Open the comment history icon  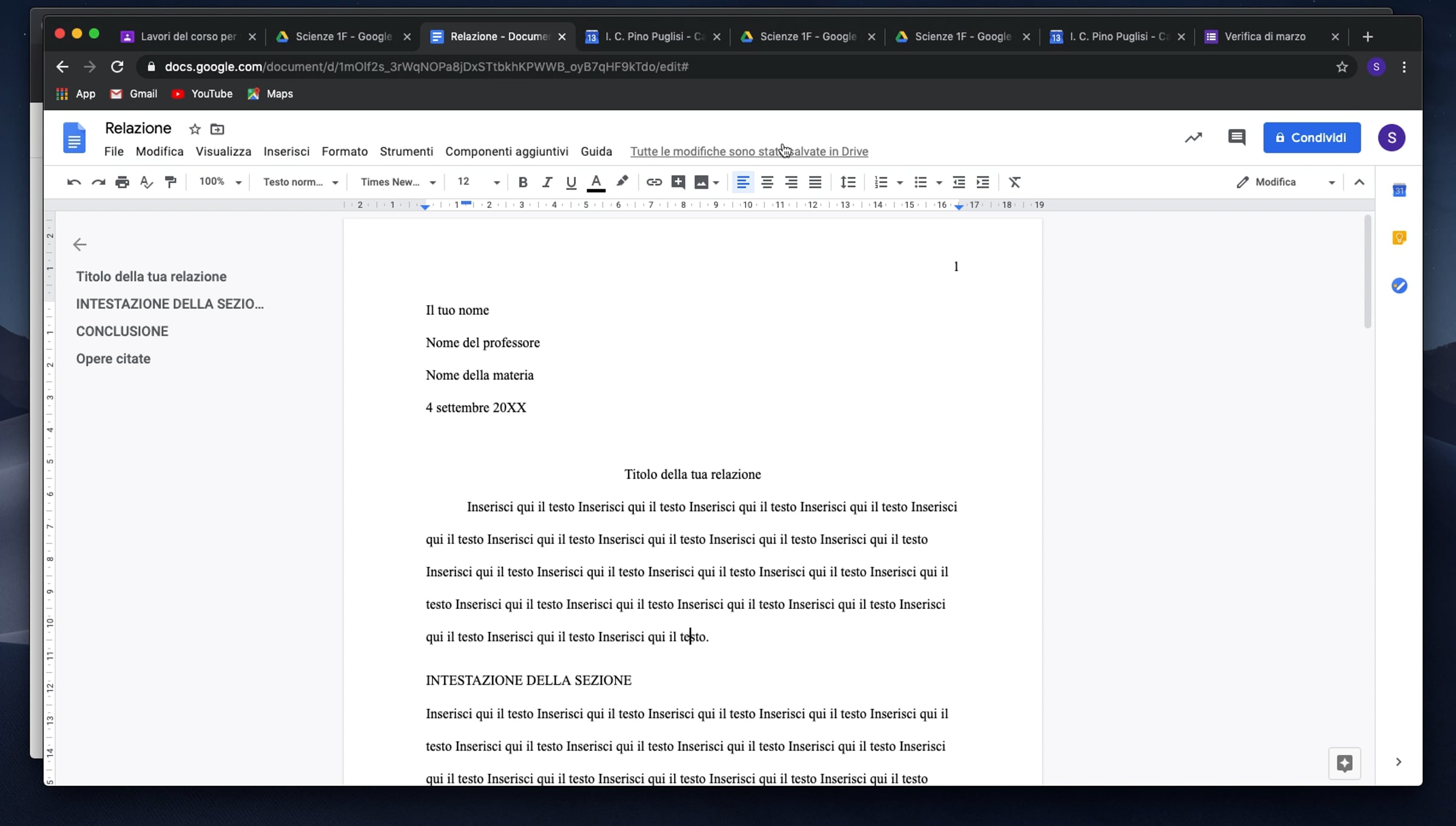1236,138
